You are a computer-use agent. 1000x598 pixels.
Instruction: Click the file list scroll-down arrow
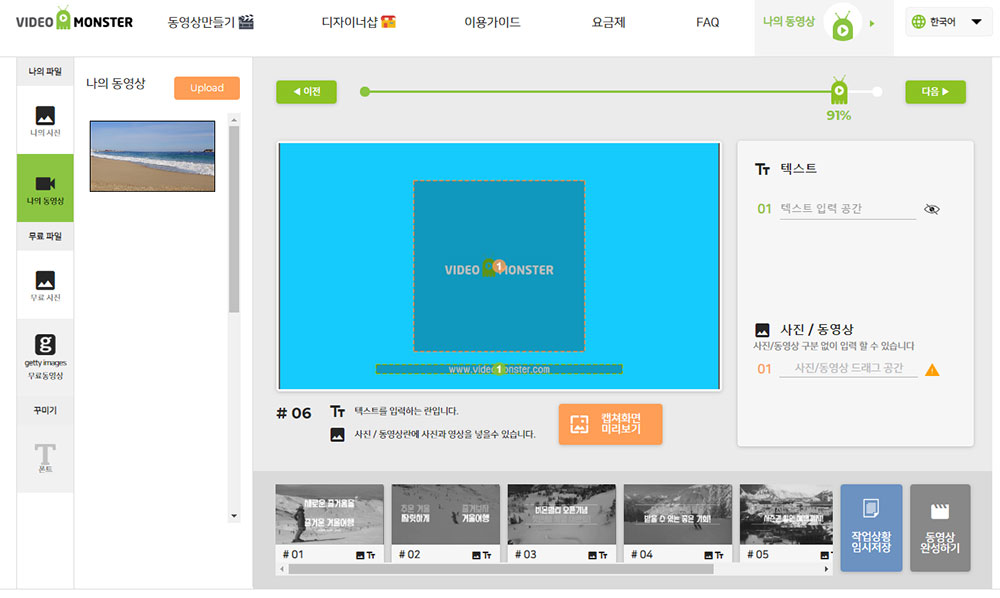[x=234, y=516]
